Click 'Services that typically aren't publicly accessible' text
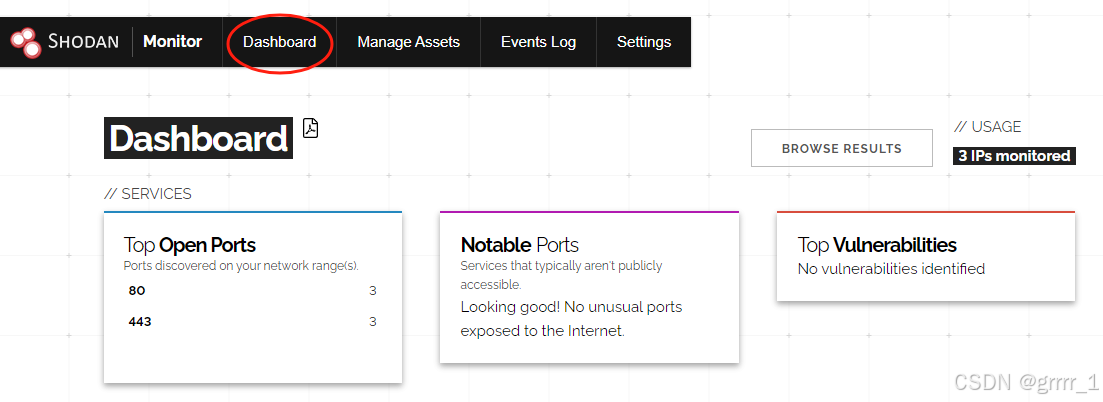Screen dimensions: 1103x402 click(561, 275)
